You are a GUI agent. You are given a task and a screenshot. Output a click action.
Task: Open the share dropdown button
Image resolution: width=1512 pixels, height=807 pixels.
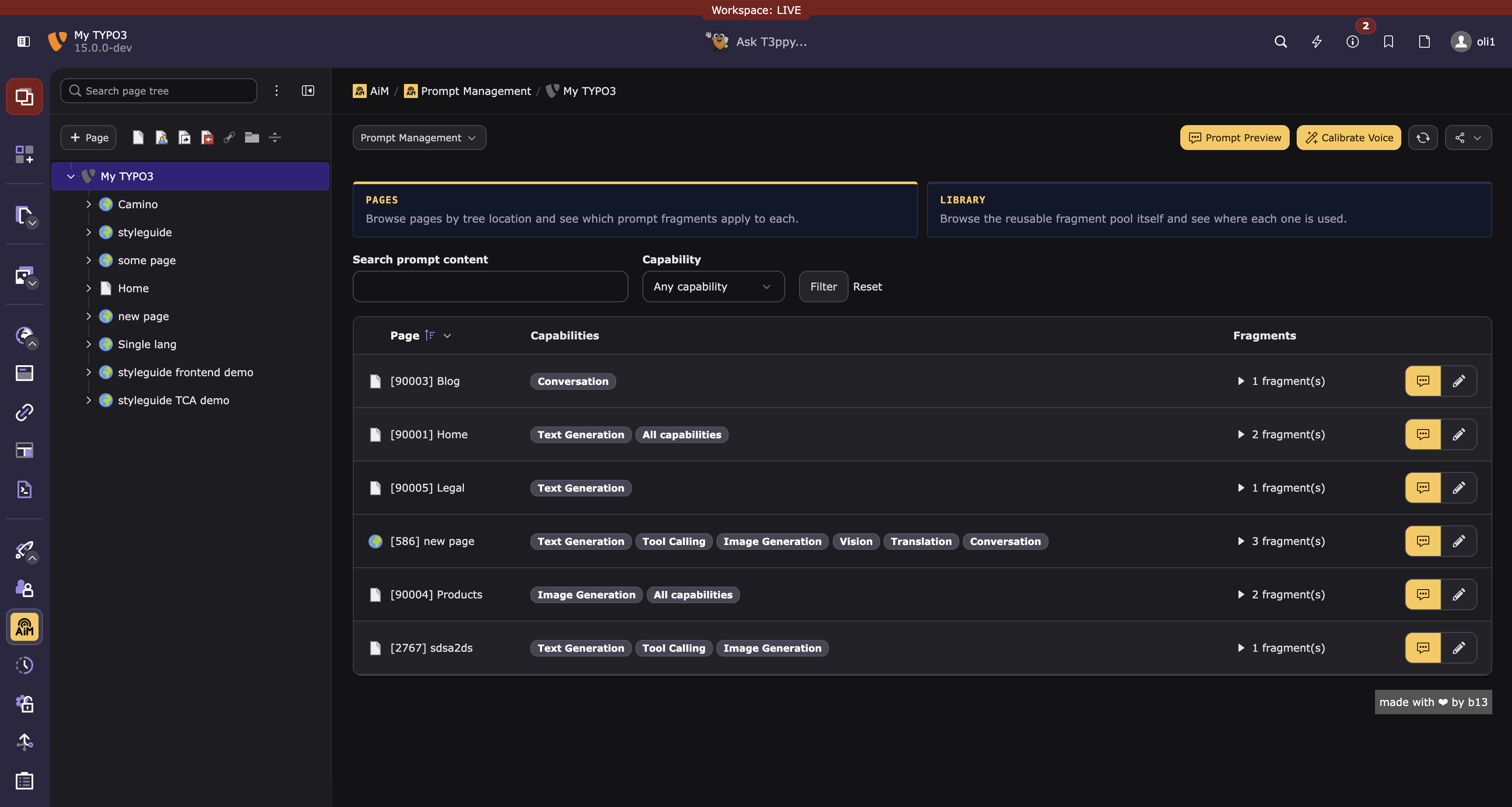click(x=1468, y=138)
